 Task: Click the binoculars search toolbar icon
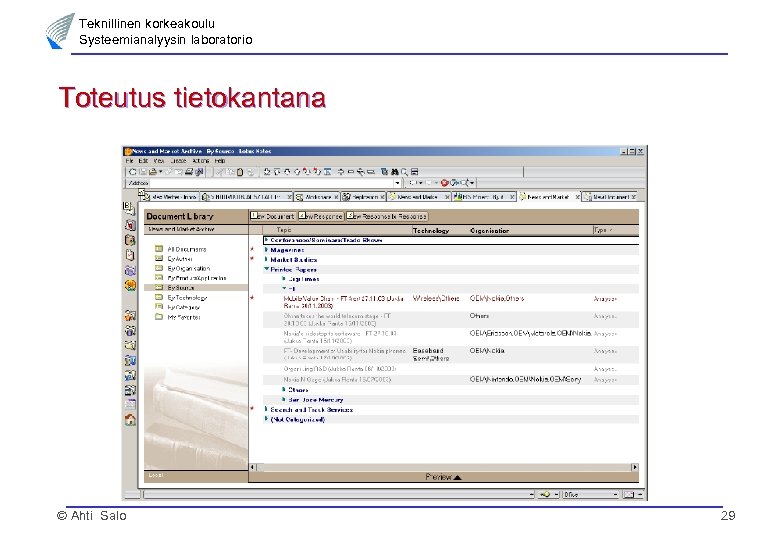(395, 172)
